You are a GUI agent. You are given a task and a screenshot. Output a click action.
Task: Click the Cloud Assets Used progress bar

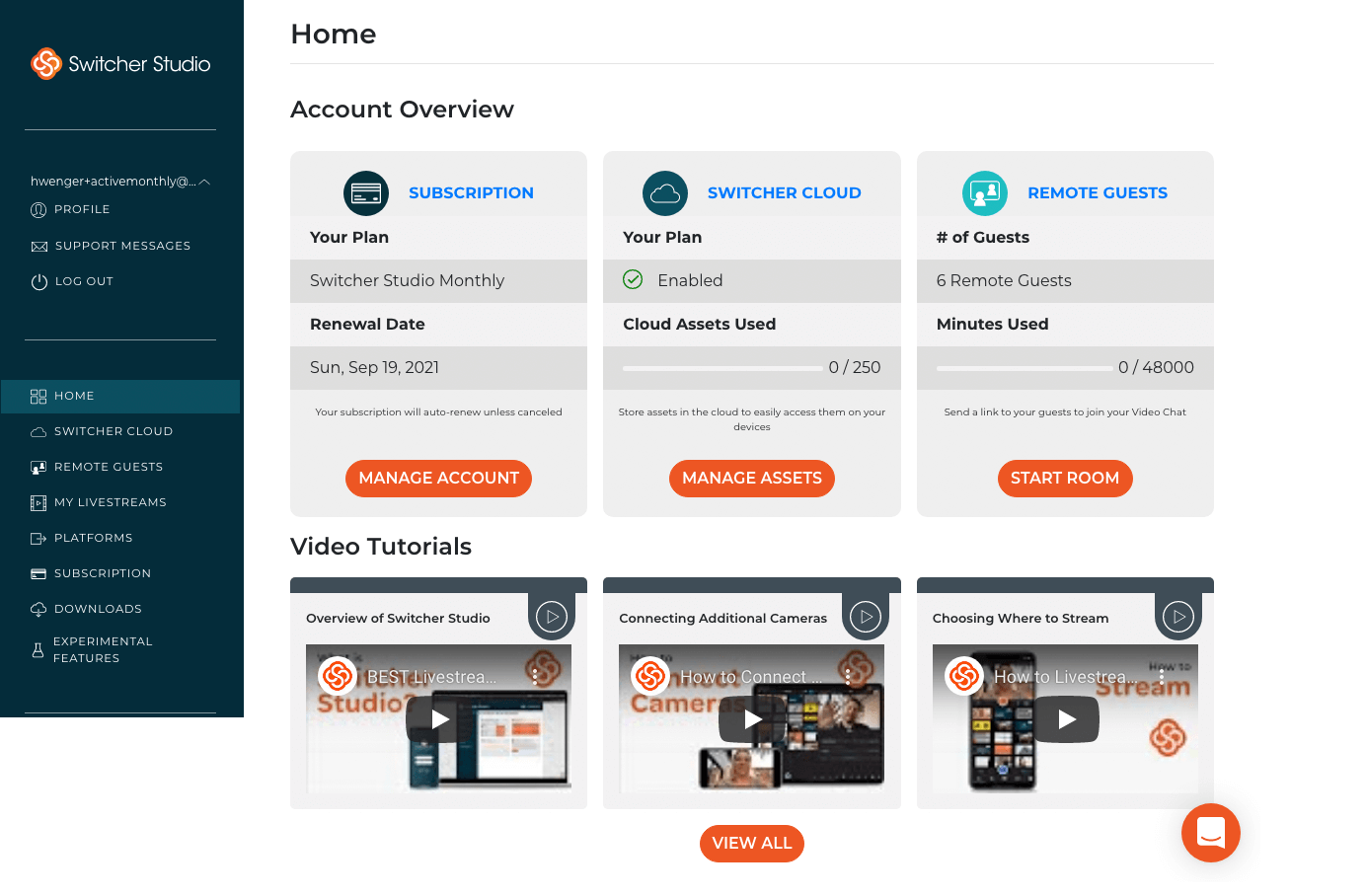[722, 368]
